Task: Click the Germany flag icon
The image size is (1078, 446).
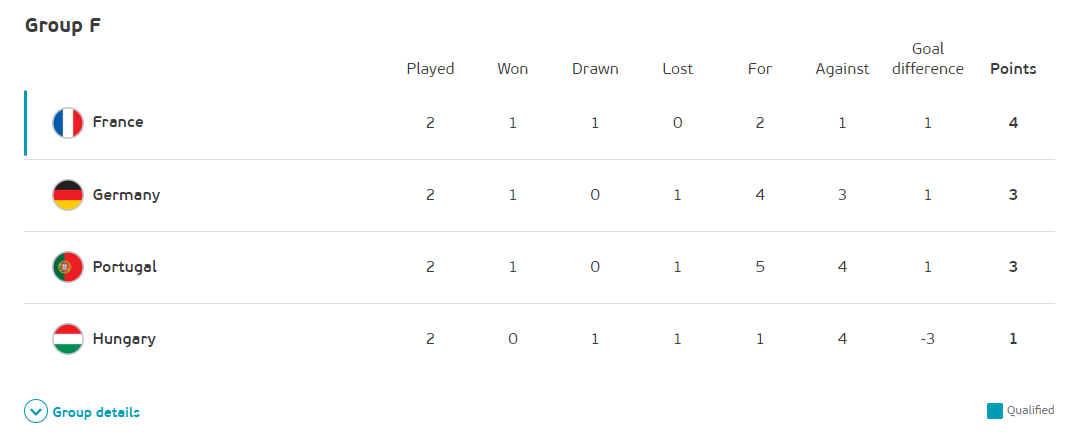Action: point(68,195)
